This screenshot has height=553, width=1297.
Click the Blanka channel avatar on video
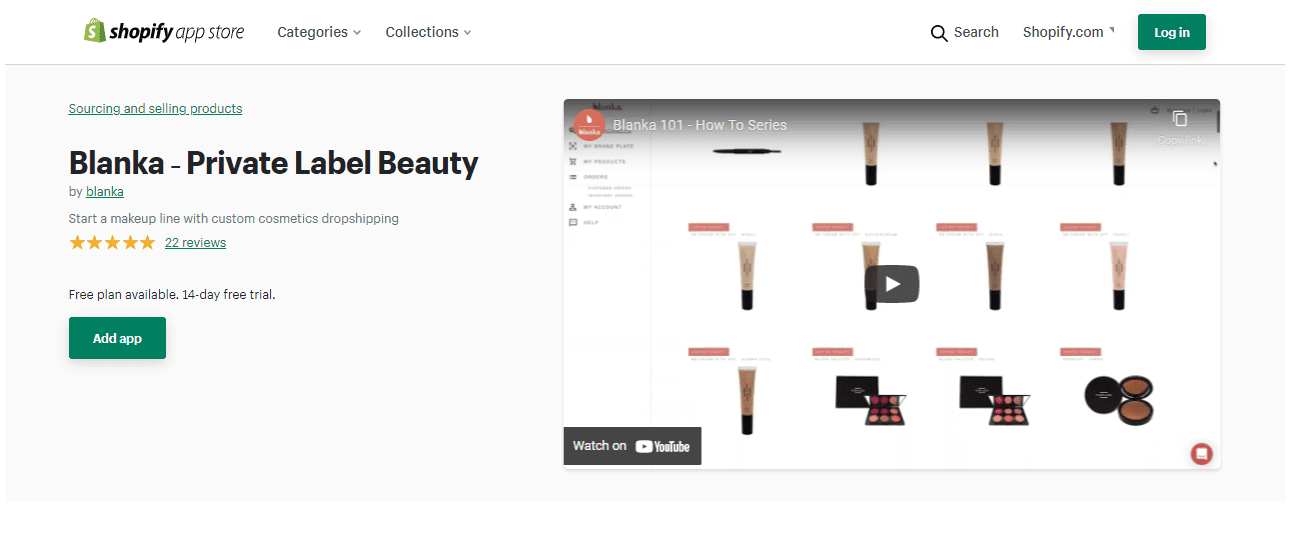(588, 126)
